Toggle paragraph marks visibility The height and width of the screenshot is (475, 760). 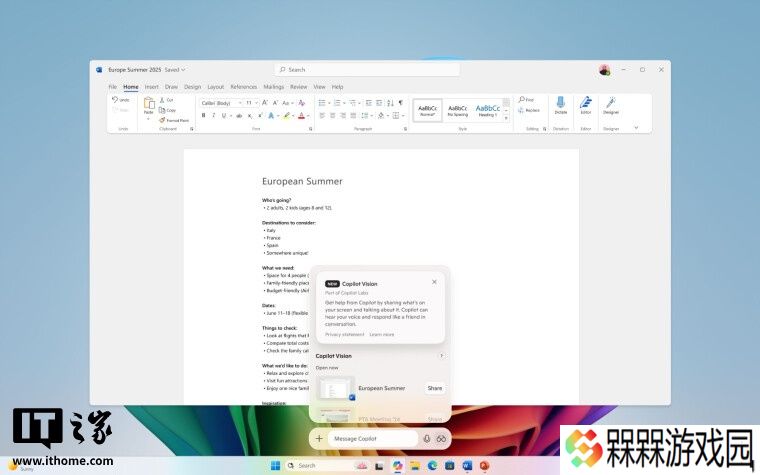(400, 103)
